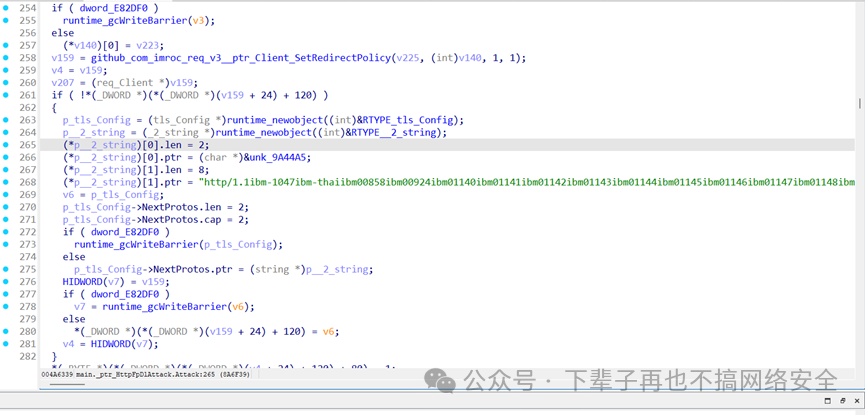Set breakpoint via dot at line 277

pos(6,294)
